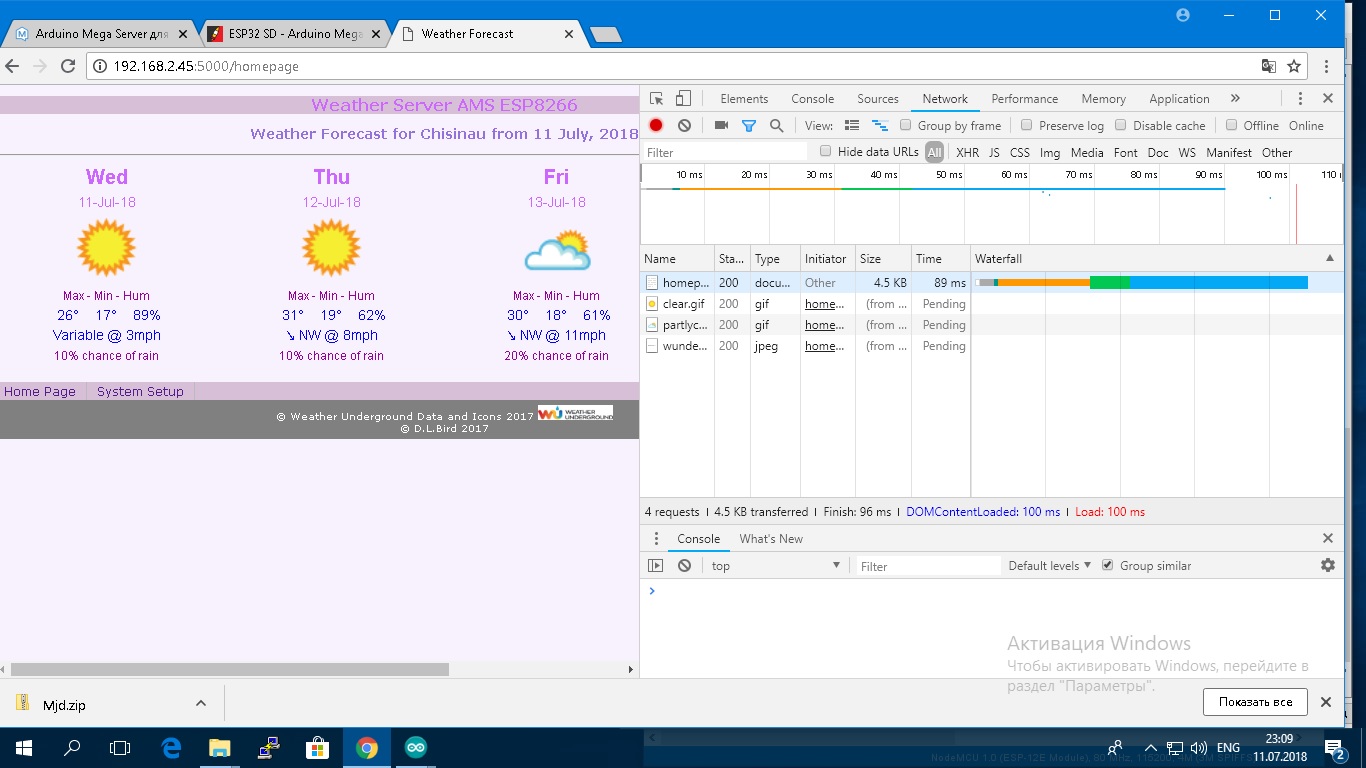Toggle the device toolbar icon
Screen dimensions: 1366x768
point(683,99)
